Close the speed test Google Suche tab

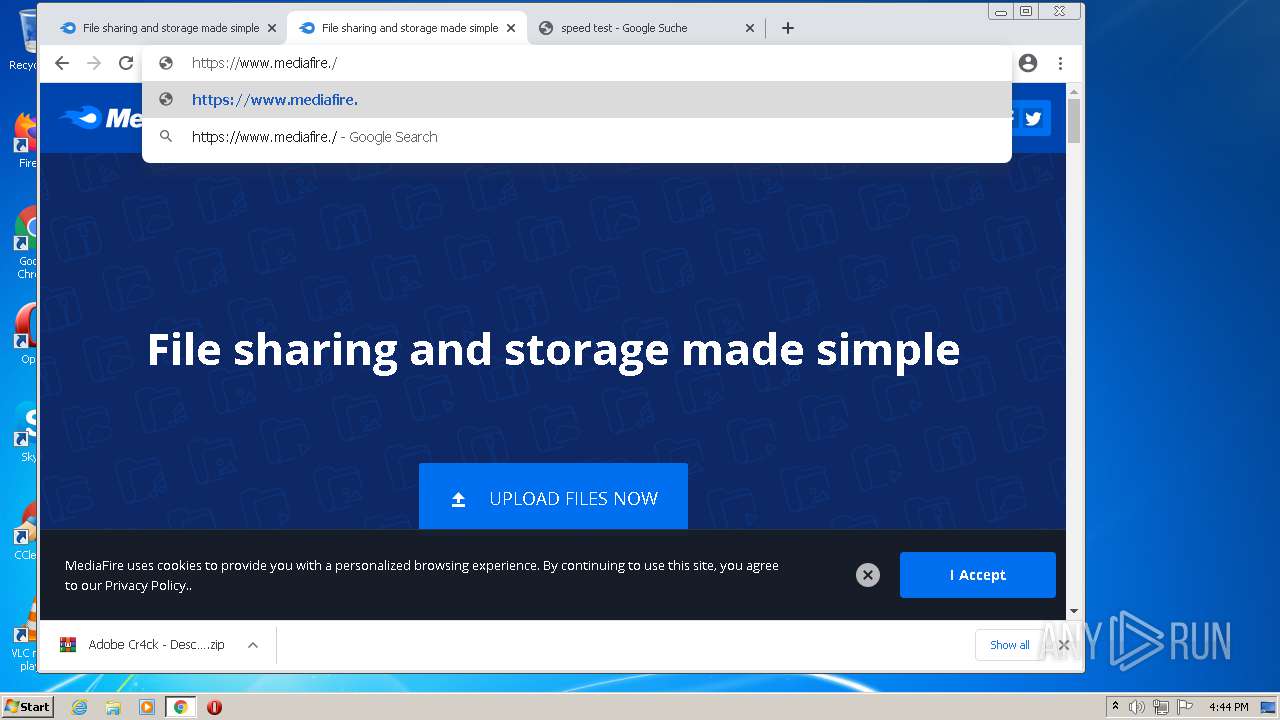point(750,28)
